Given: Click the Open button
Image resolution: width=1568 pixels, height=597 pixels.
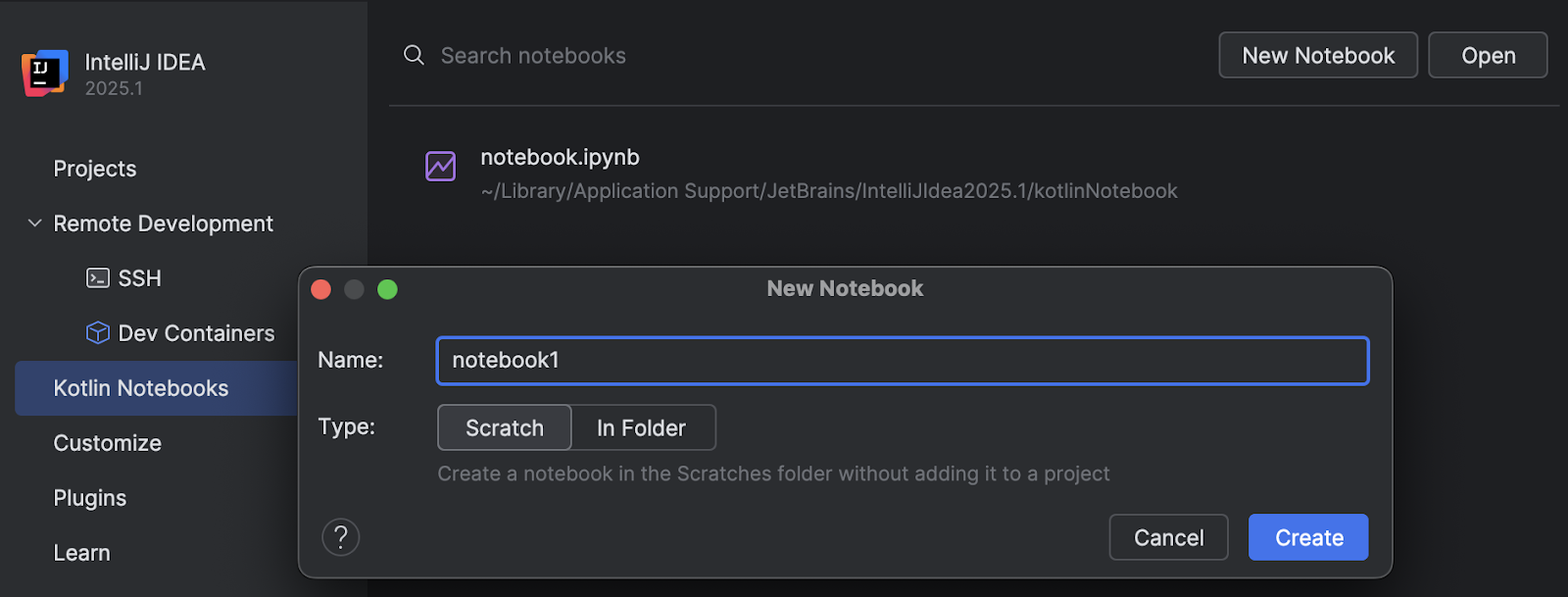Looking at the screenshot, I should point(1488,55).
